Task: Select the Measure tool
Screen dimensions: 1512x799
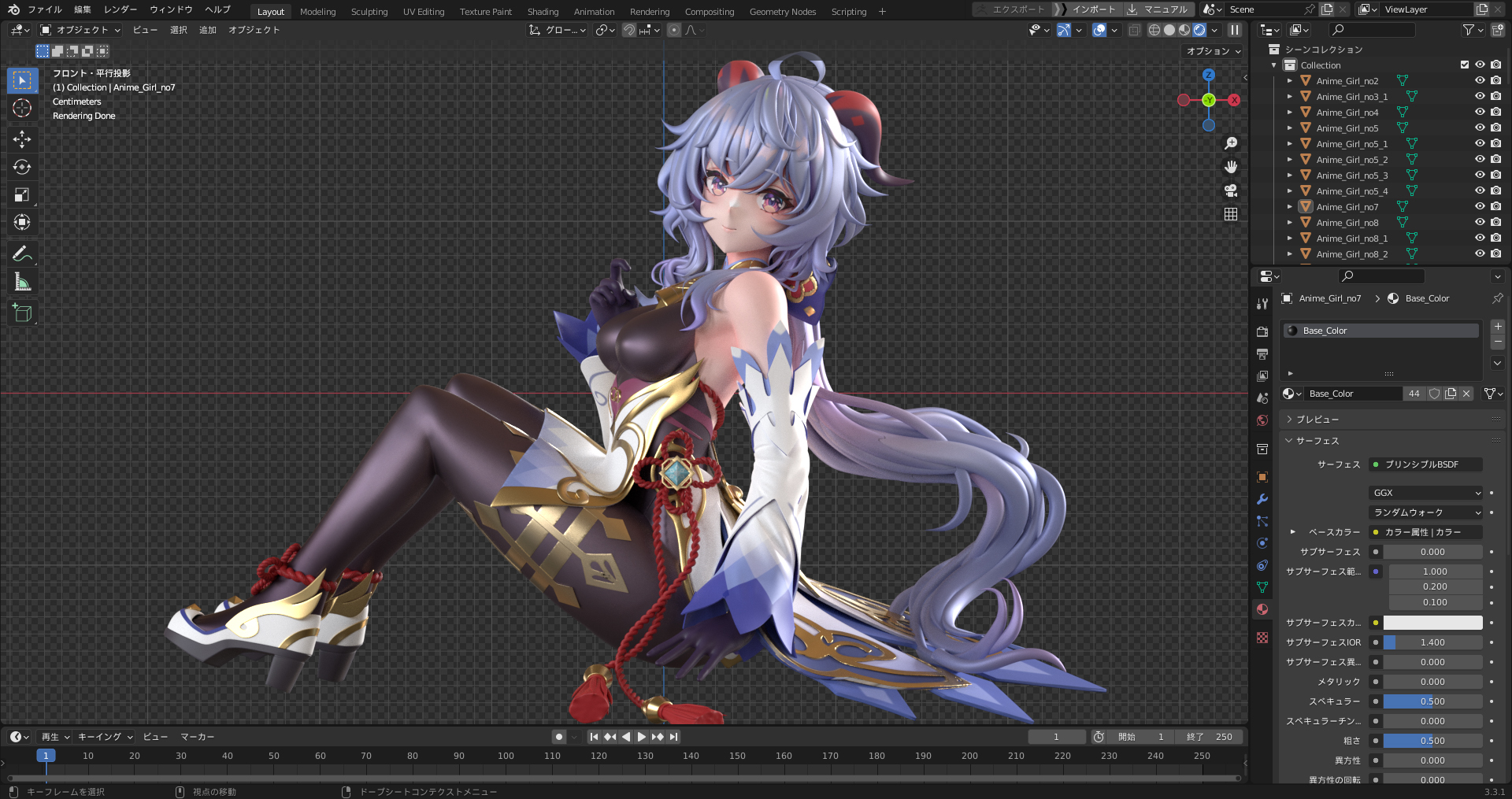Action: (22, 283)
